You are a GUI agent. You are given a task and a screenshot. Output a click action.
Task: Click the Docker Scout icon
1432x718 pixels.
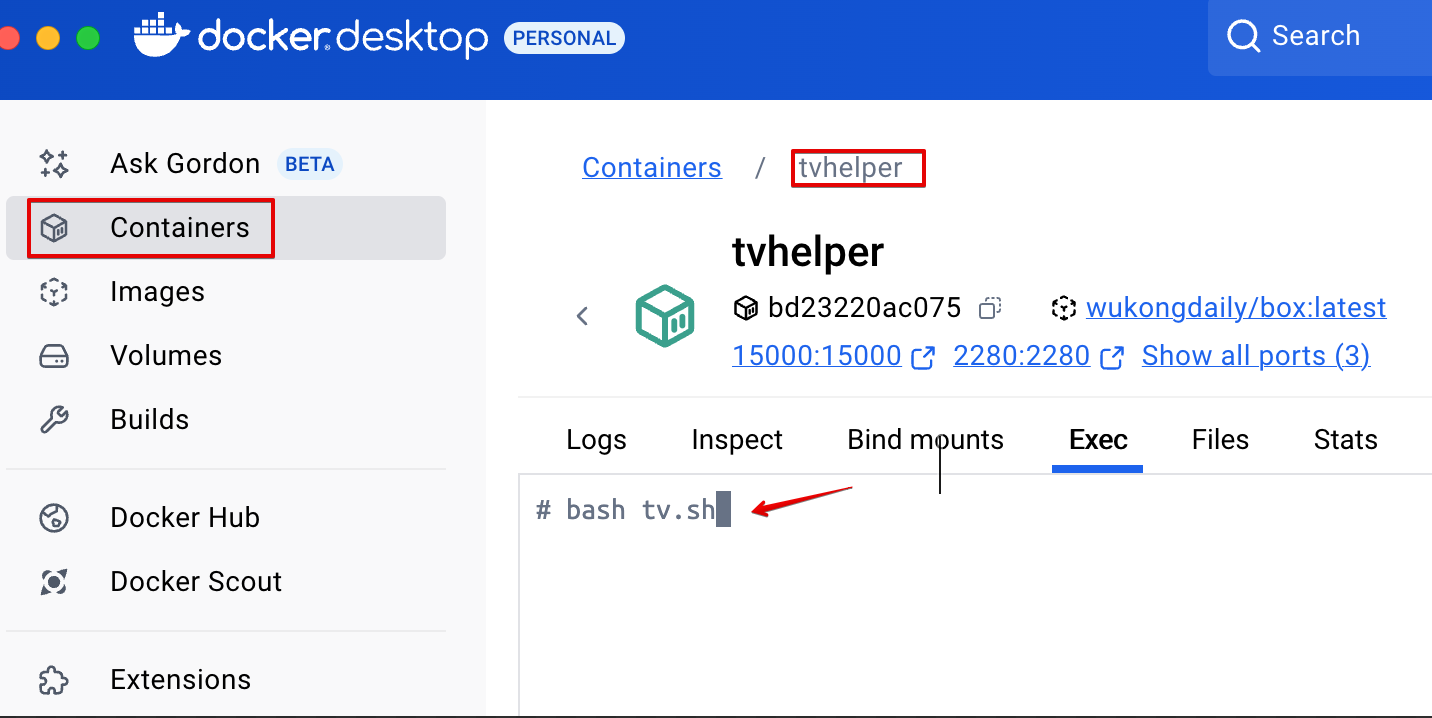point(53,582)
